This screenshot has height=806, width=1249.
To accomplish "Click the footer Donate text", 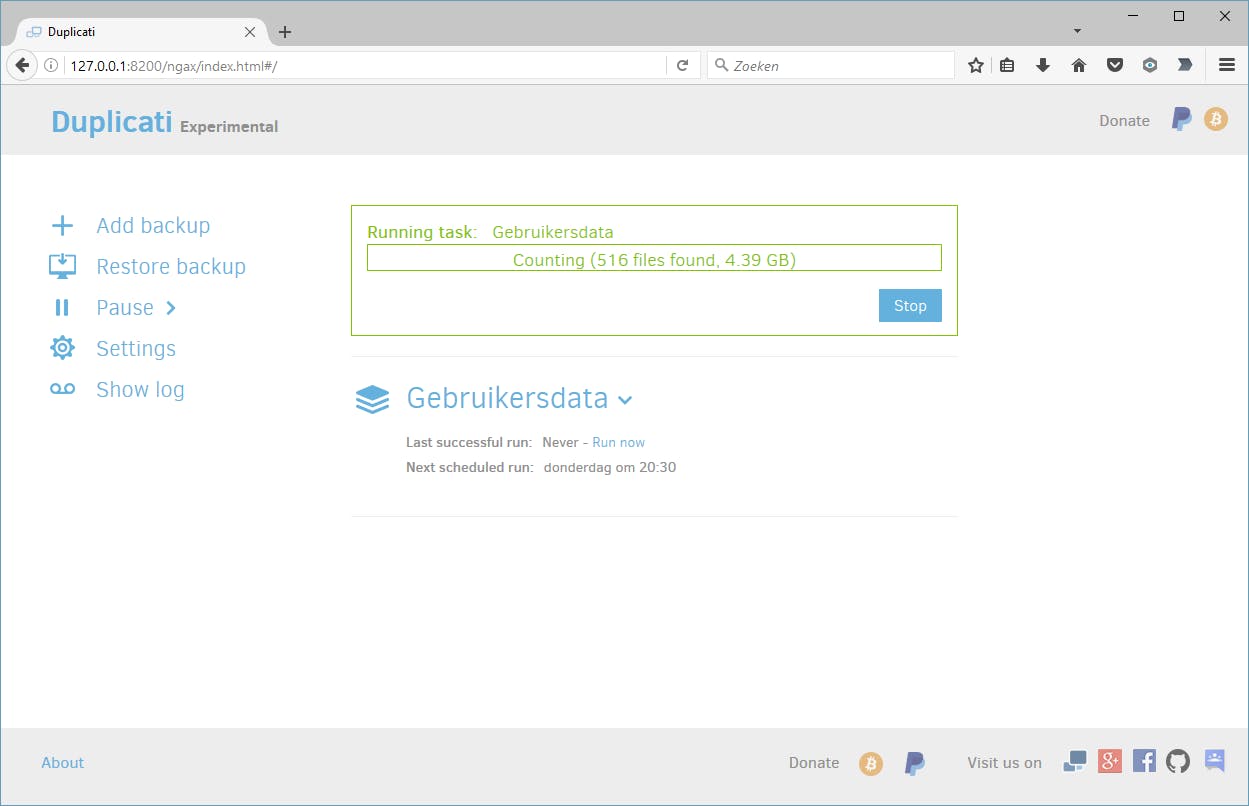I will point(814,763).
